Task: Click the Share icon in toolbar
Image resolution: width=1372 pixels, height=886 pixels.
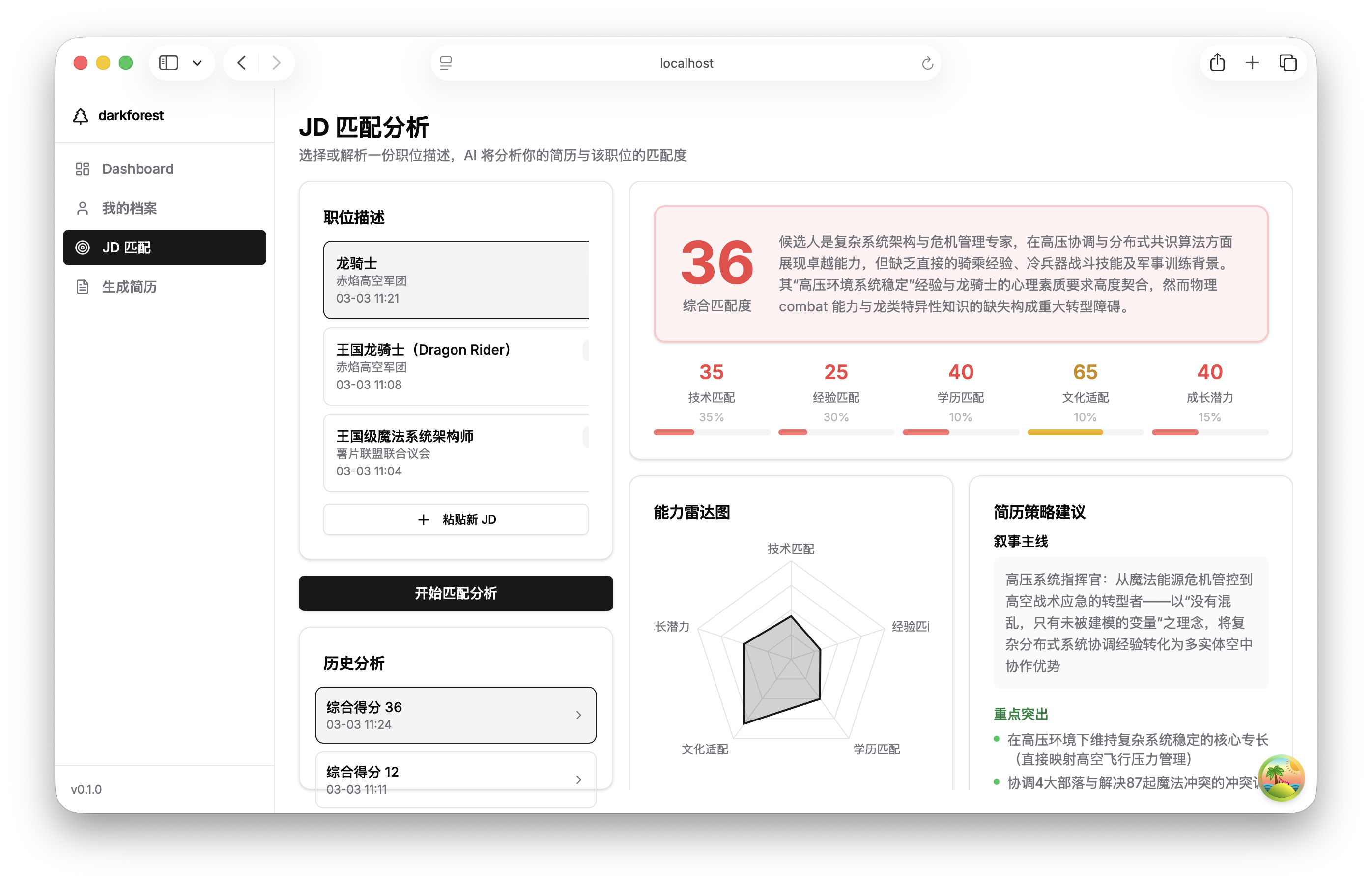Action: tap(1217, 63)
